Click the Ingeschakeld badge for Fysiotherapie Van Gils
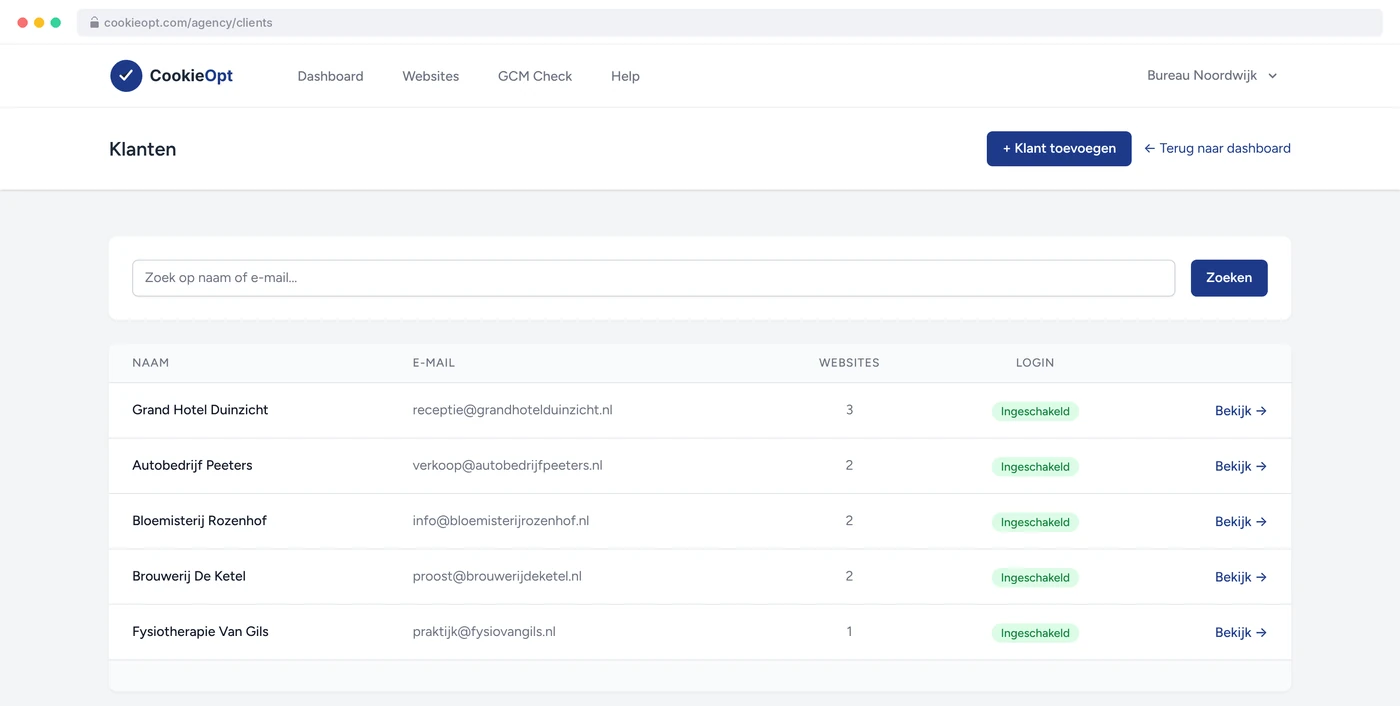Image resolution: width=1400 pixels, height=706 pixels. point(1035,633)
